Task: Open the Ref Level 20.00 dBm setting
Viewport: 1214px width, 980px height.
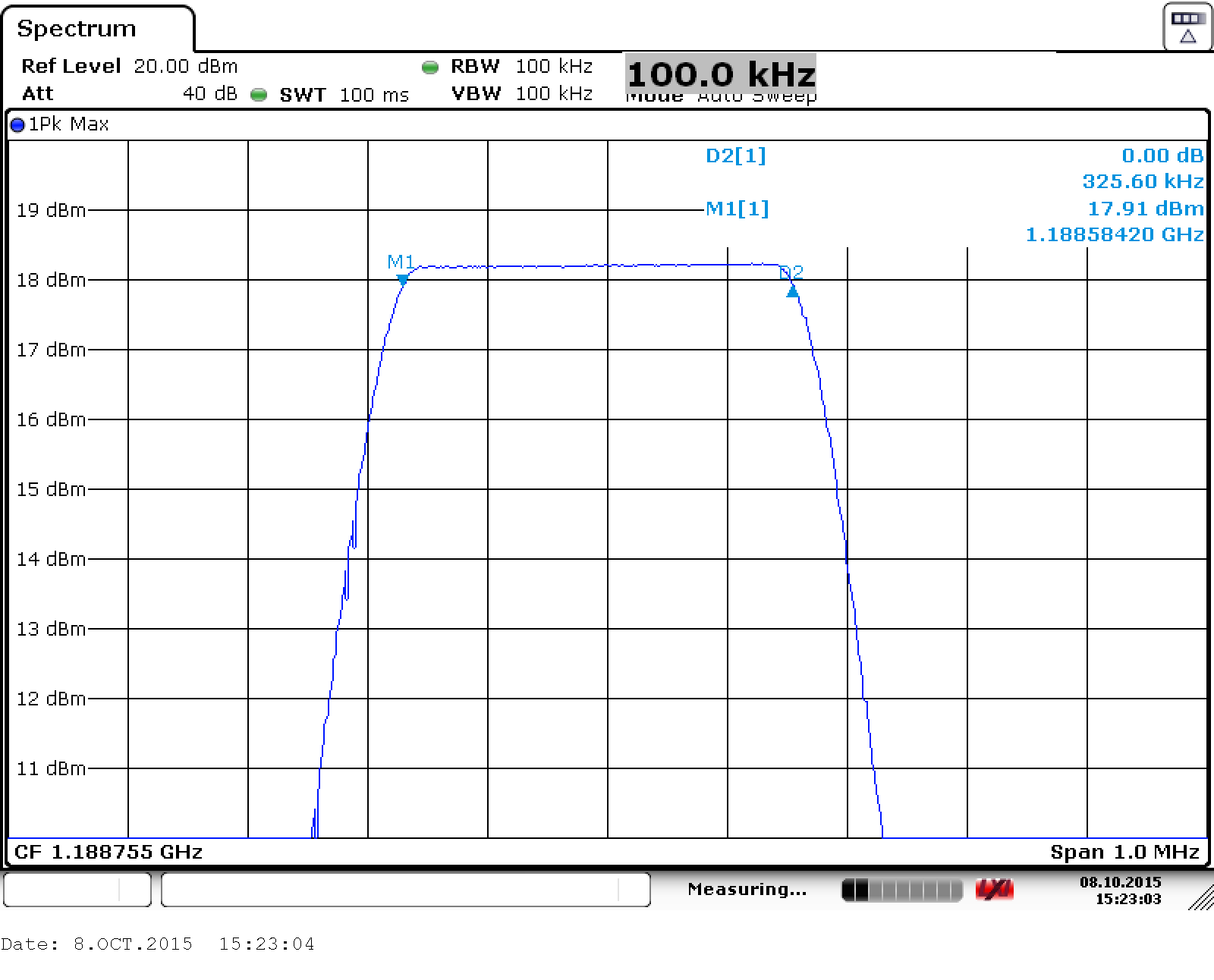Action: click(x=129, y=66)
